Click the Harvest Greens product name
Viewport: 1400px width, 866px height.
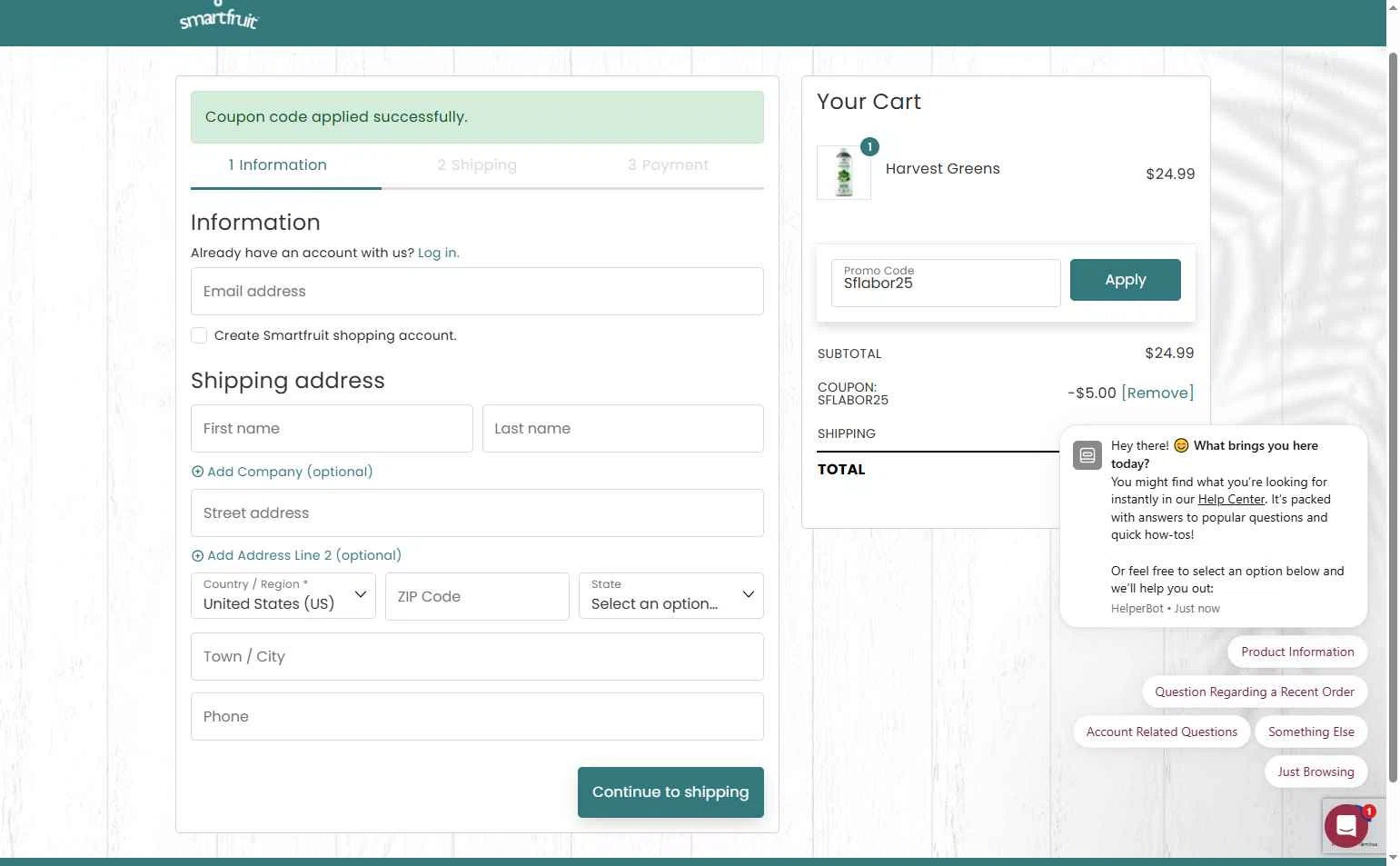point(943,169)
